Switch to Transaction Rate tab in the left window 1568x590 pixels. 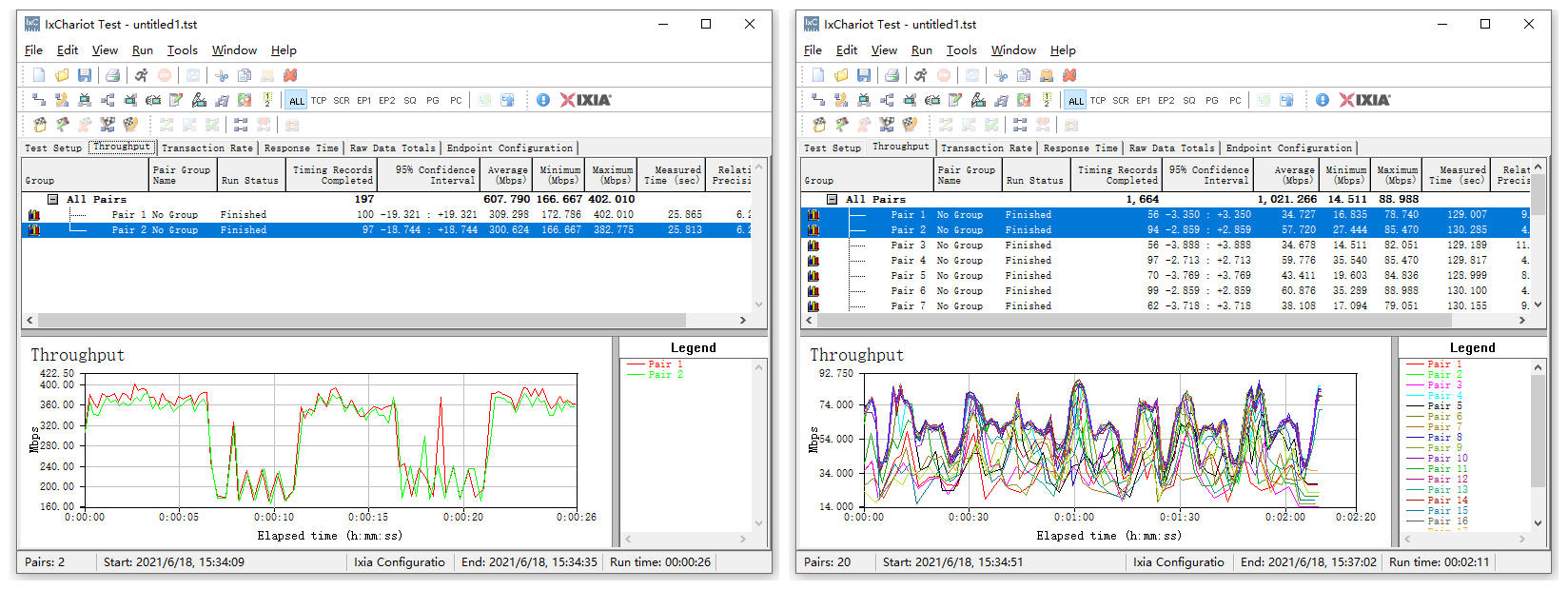pos(207,147)
